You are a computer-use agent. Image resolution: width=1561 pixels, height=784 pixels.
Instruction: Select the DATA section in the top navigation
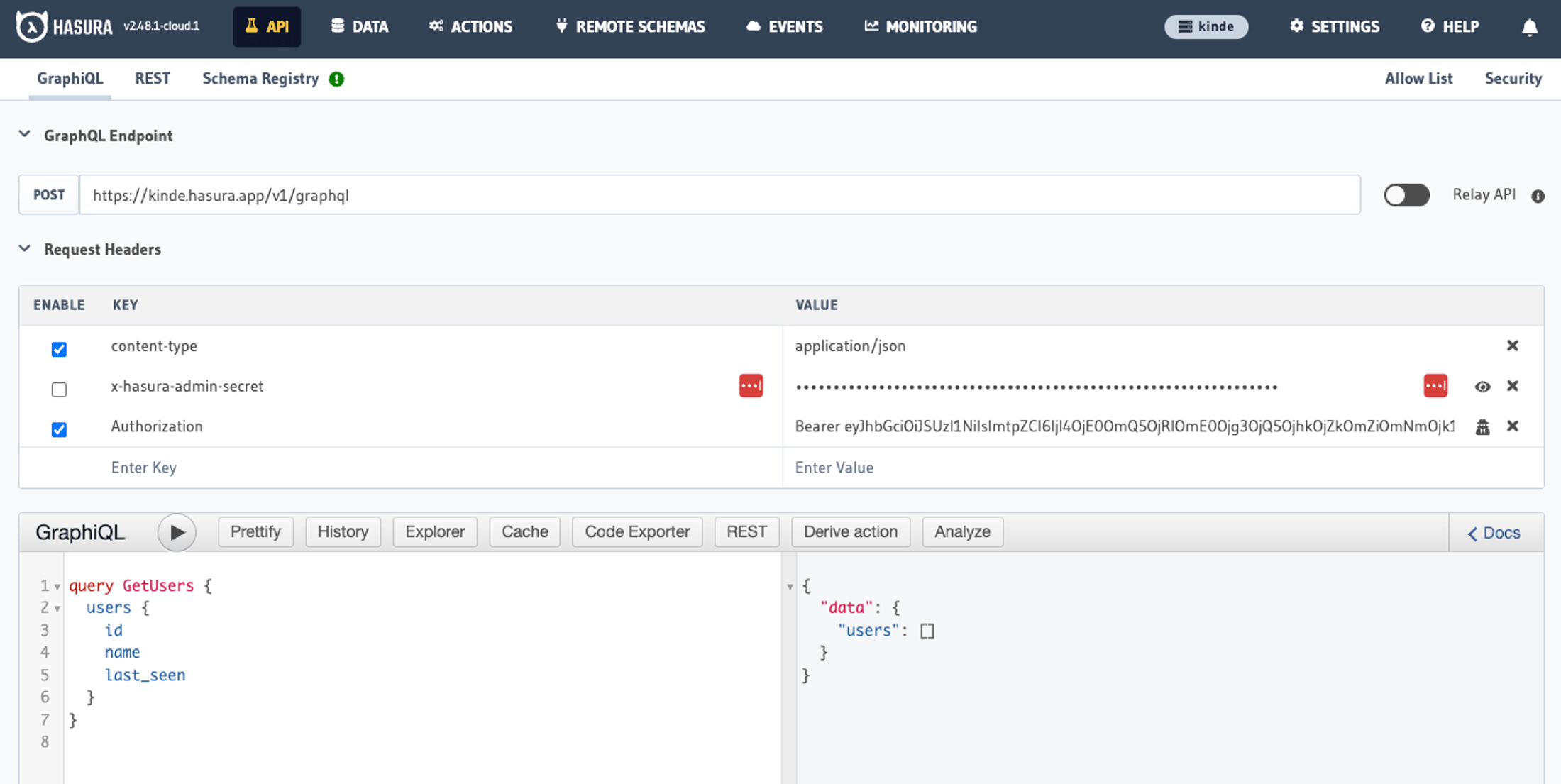point(359,26)
